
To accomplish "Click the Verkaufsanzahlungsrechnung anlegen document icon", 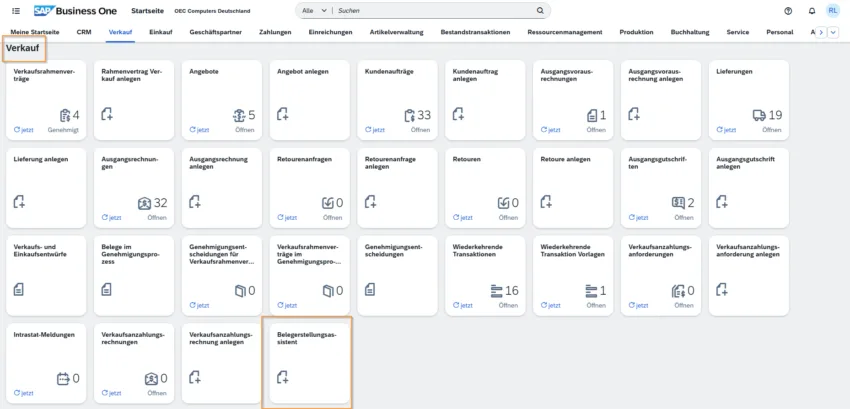I will coord(195,377).
